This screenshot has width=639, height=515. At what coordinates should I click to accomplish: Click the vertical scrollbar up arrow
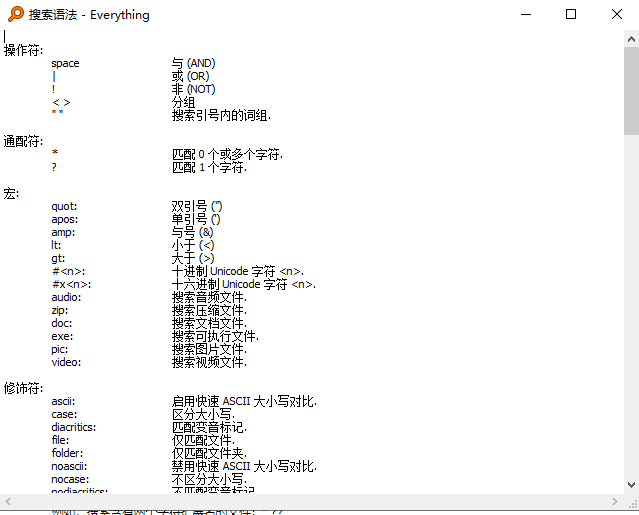(631, 39)
